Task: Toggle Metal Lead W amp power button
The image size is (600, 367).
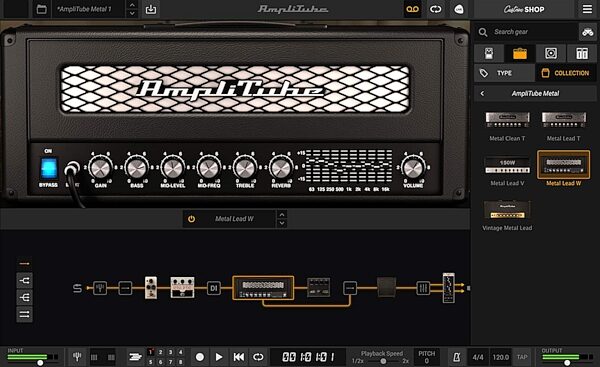Action: 191,219
